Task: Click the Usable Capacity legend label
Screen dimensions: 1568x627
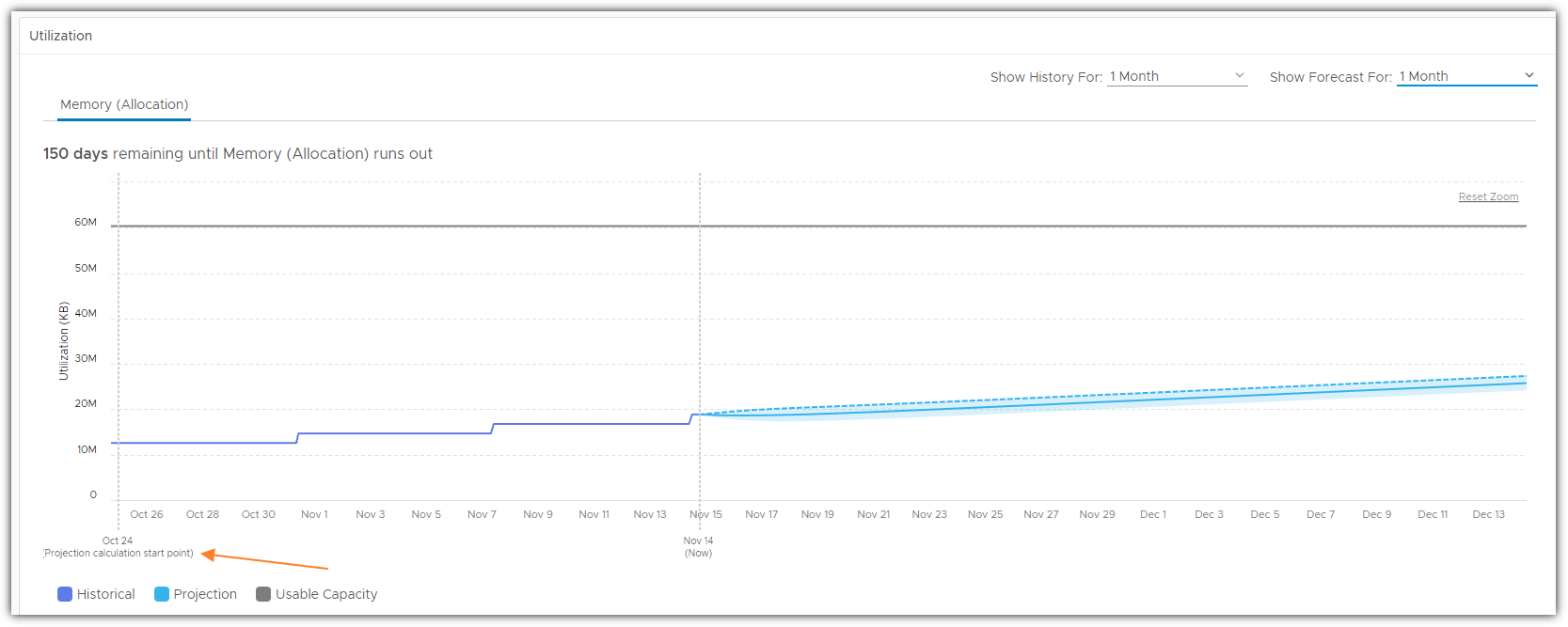Action: [x=326, y=594]
